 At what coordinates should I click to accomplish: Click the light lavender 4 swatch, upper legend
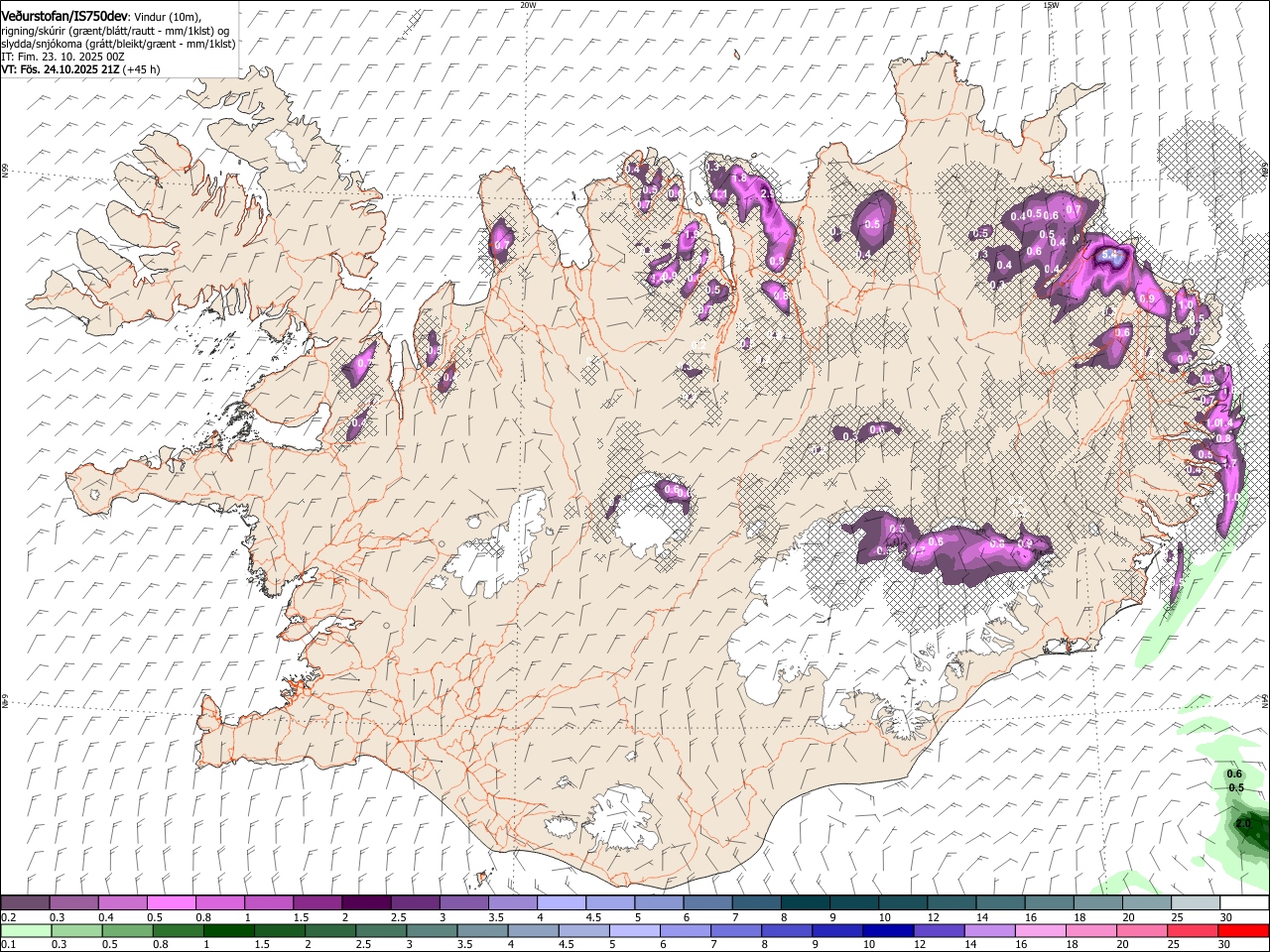pos(562,903)
